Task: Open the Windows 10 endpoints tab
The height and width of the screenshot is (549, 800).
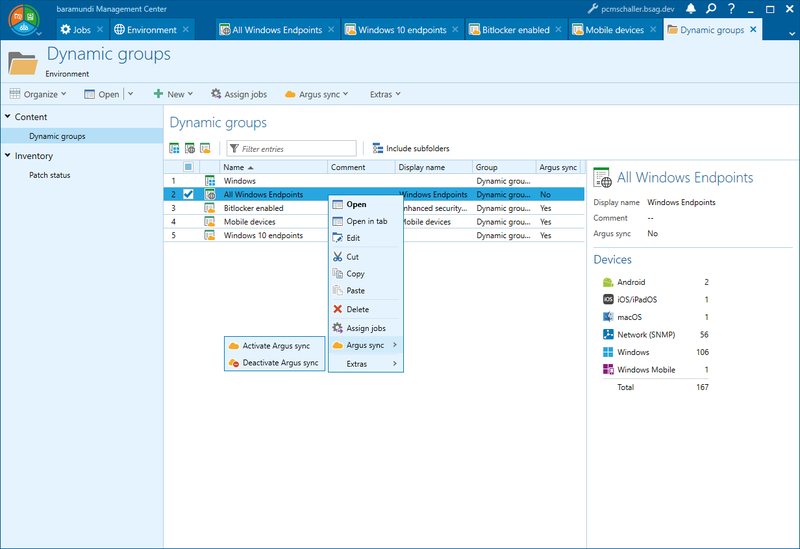Action: (x=402, y=30)
